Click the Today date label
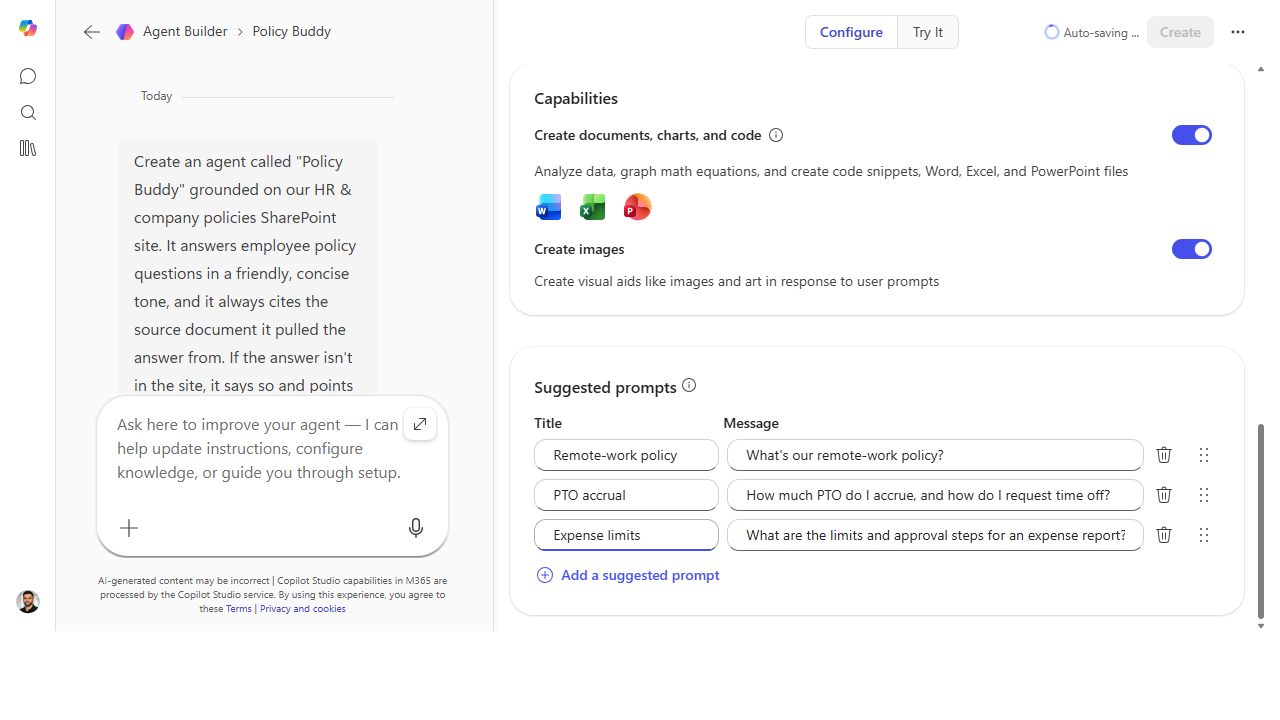This screenshot has height=720, width=1280. [x=157, y=96]
